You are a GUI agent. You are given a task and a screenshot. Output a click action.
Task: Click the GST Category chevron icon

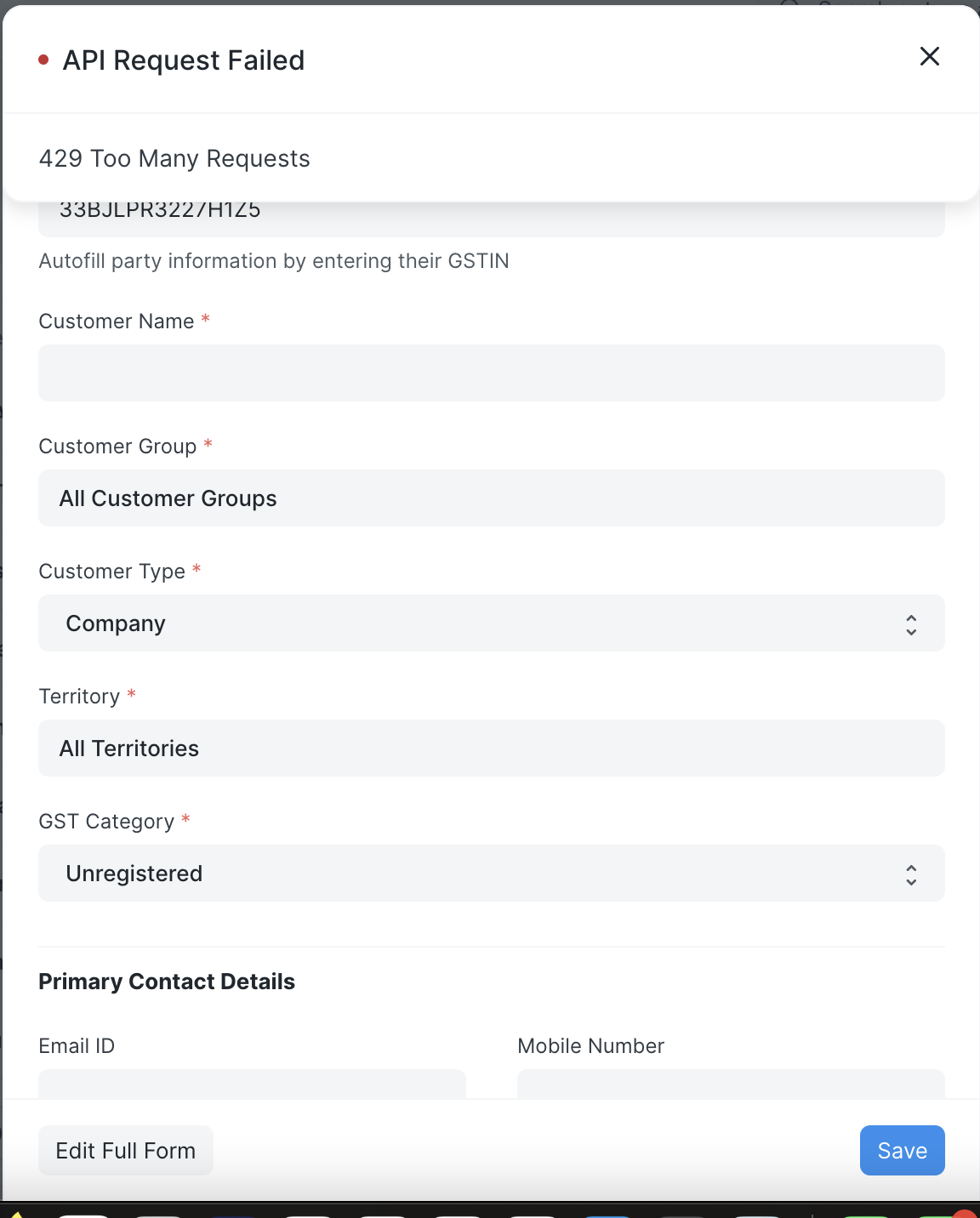click(x=909, y=874)
